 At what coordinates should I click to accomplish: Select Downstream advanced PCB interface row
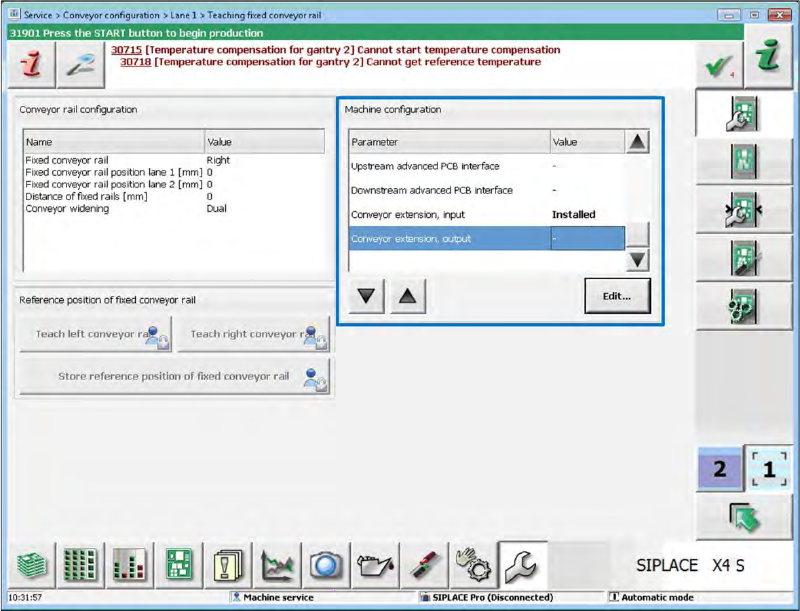(x=487, y=190)
